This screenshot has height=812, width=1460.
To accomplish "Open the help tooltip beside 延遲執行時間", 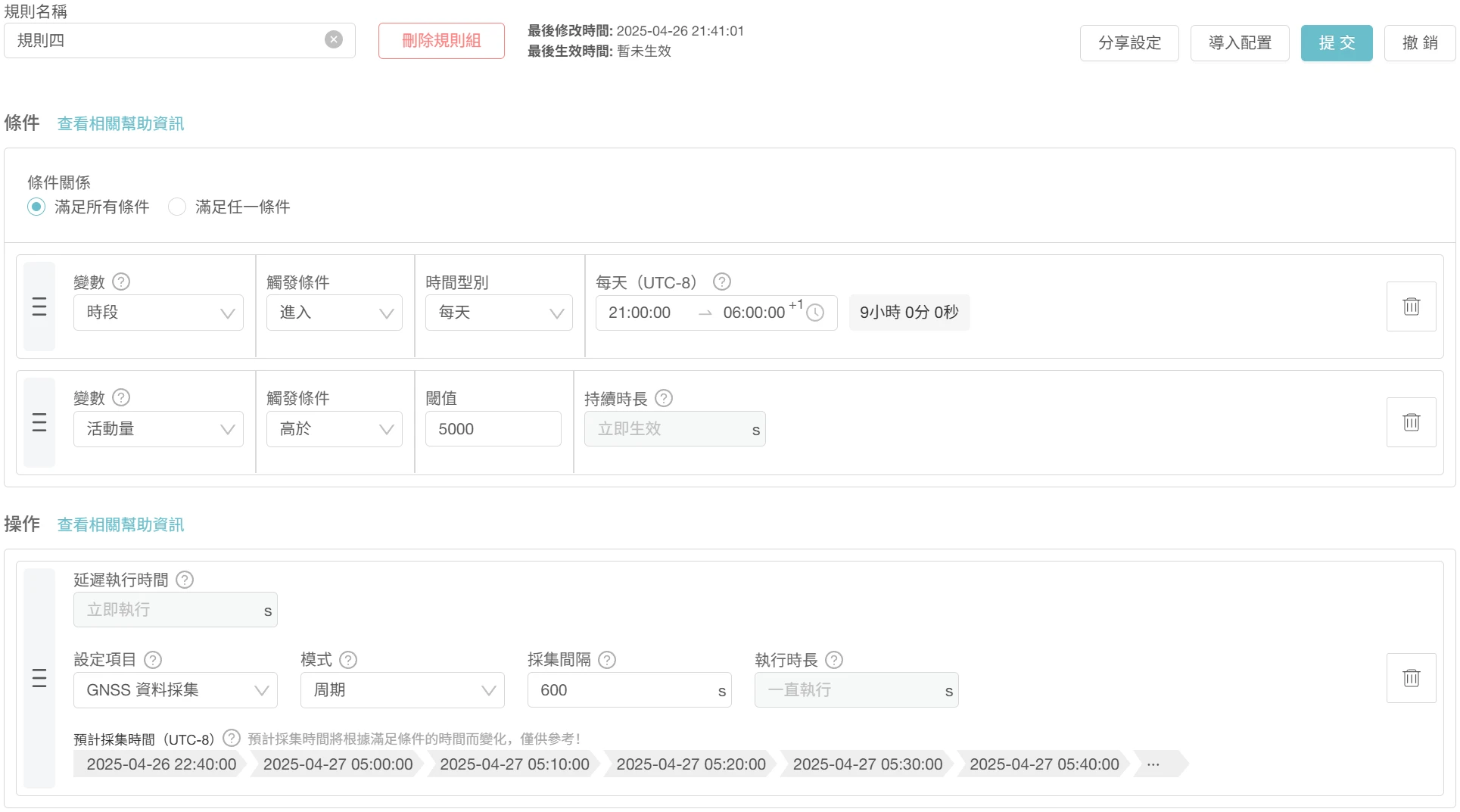I will point(185,580).
